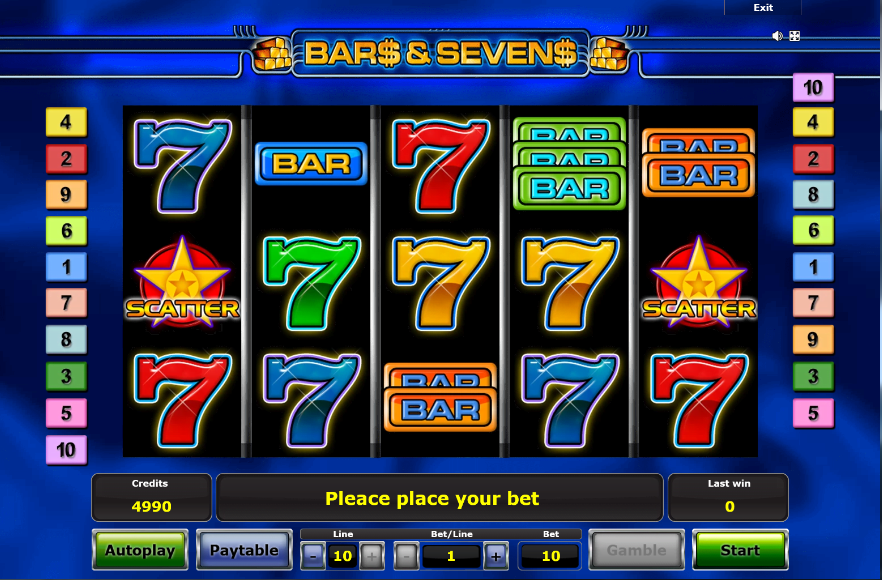Click left payline 9 orange marker

pyautogui.click(x=66, y=194)
